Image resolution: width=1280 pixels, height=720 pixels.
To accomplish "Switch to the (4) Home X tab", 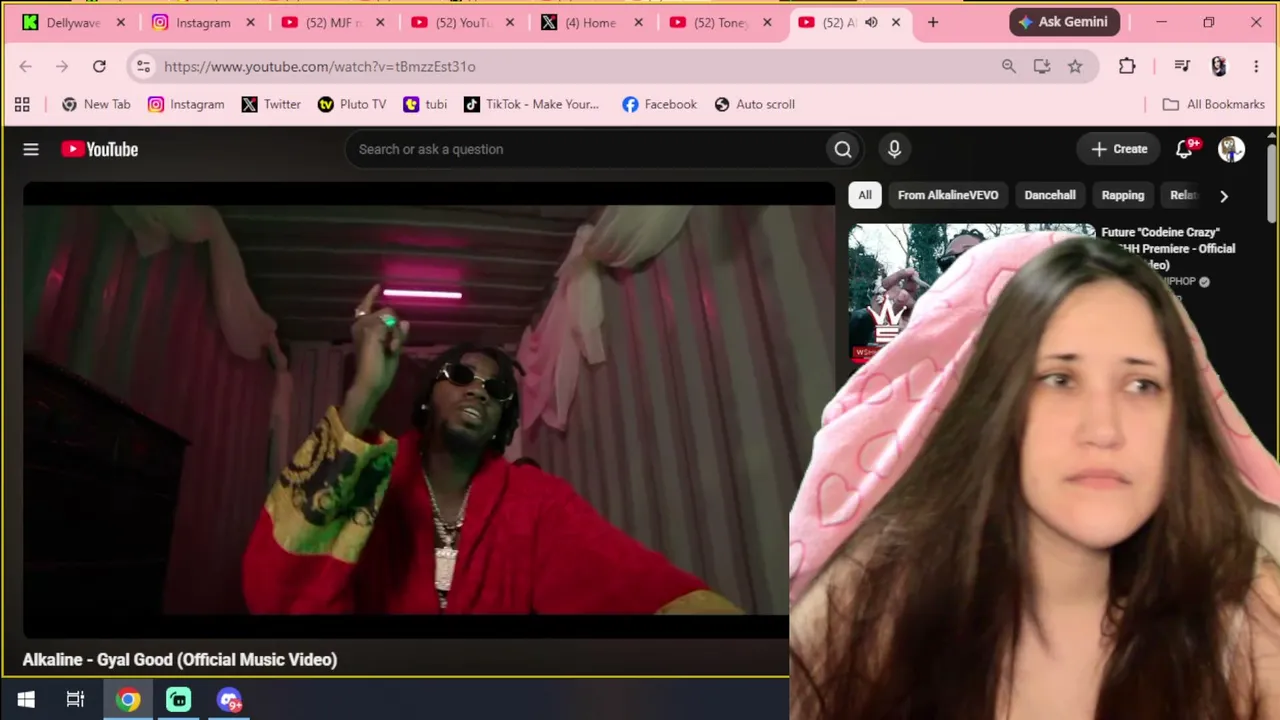I will 592,22.
